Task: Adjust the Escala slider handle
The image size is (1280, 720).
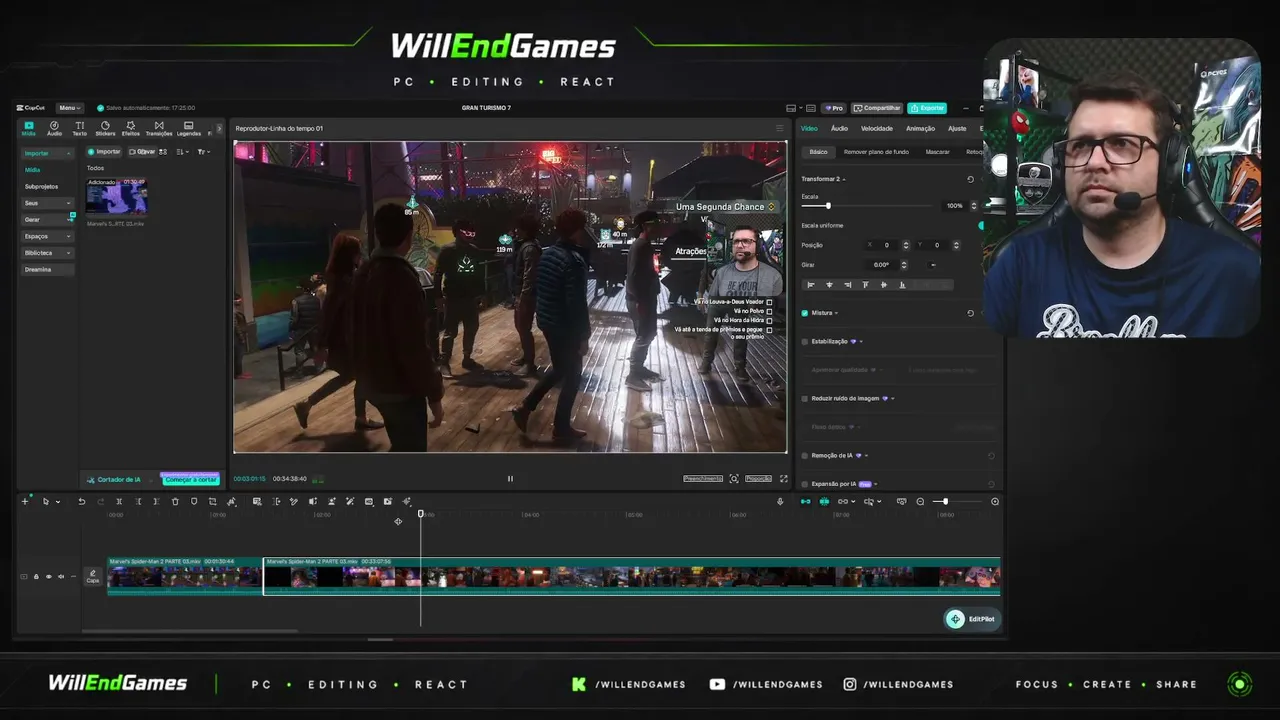Action: (x=828, y=206)
